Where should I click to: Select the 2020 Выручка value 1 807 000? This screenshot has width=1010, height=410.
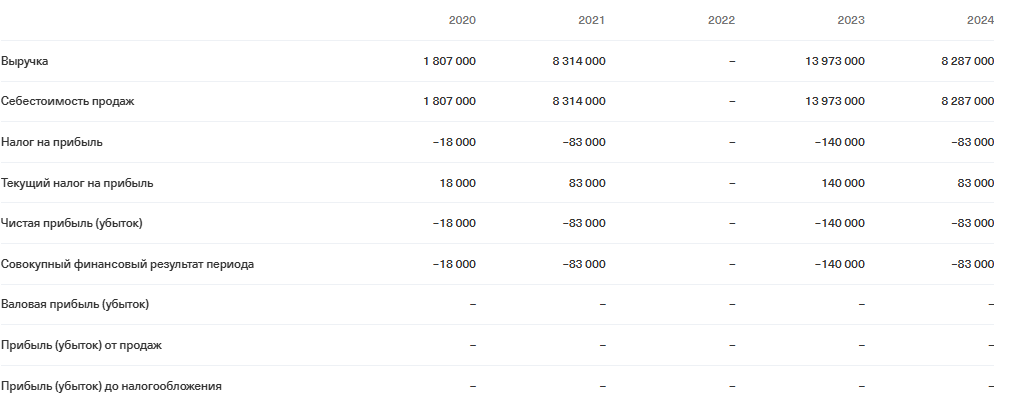click(450, 61)
